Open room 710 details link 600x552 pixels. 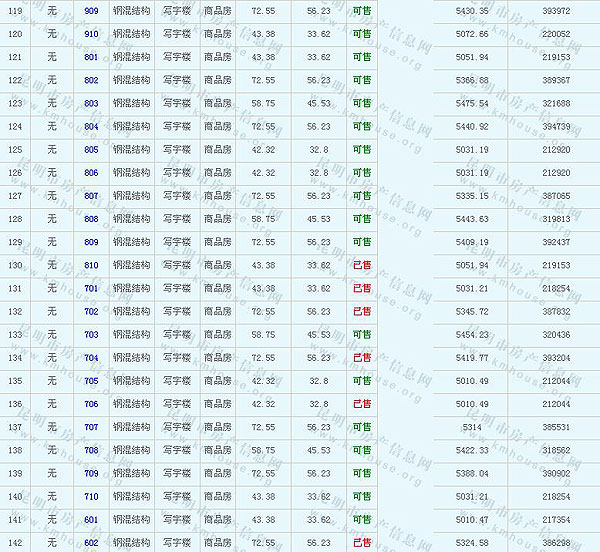(91, 497)
